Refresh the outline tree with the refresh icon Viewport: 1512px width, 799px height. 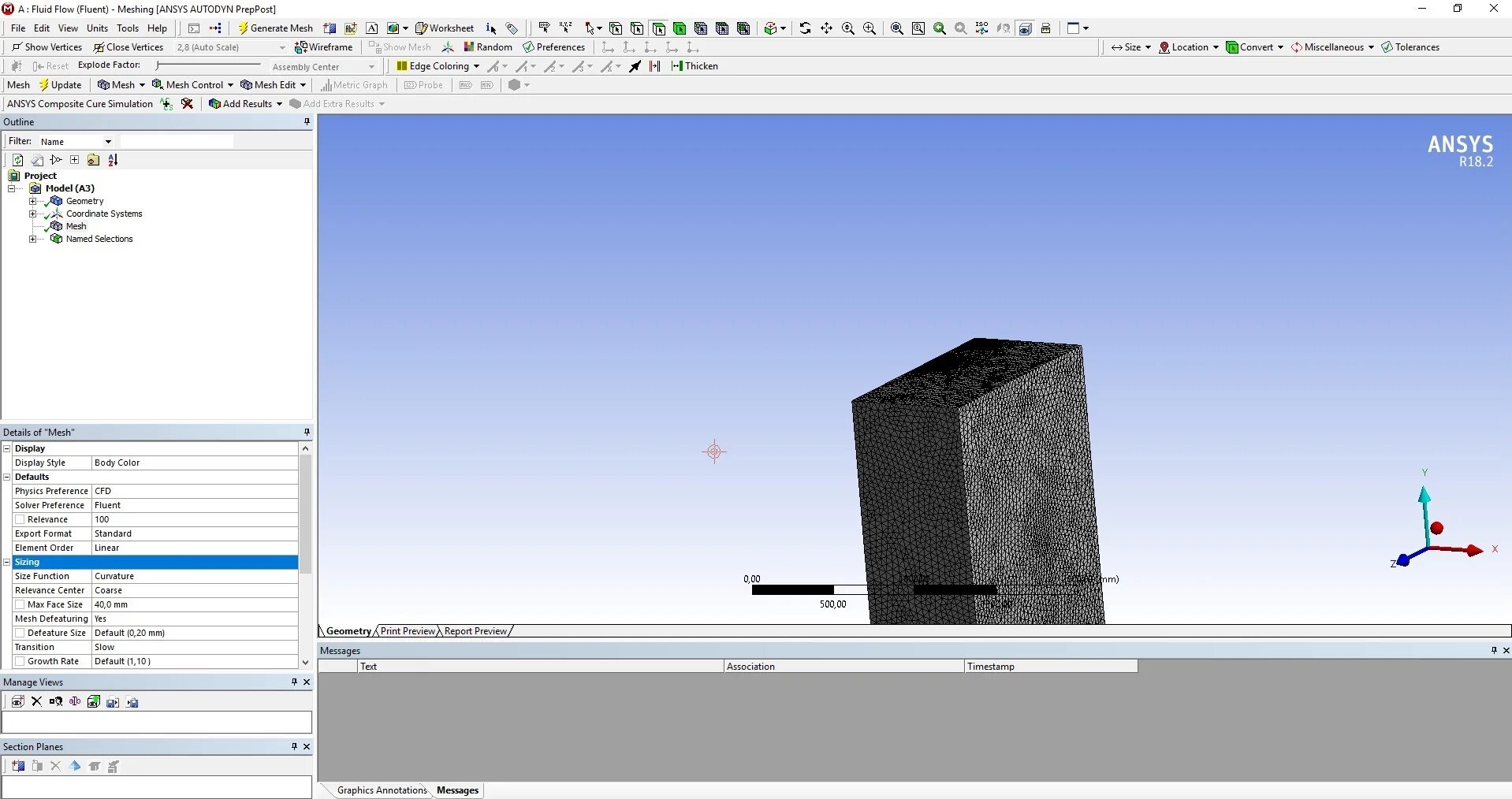17,160
